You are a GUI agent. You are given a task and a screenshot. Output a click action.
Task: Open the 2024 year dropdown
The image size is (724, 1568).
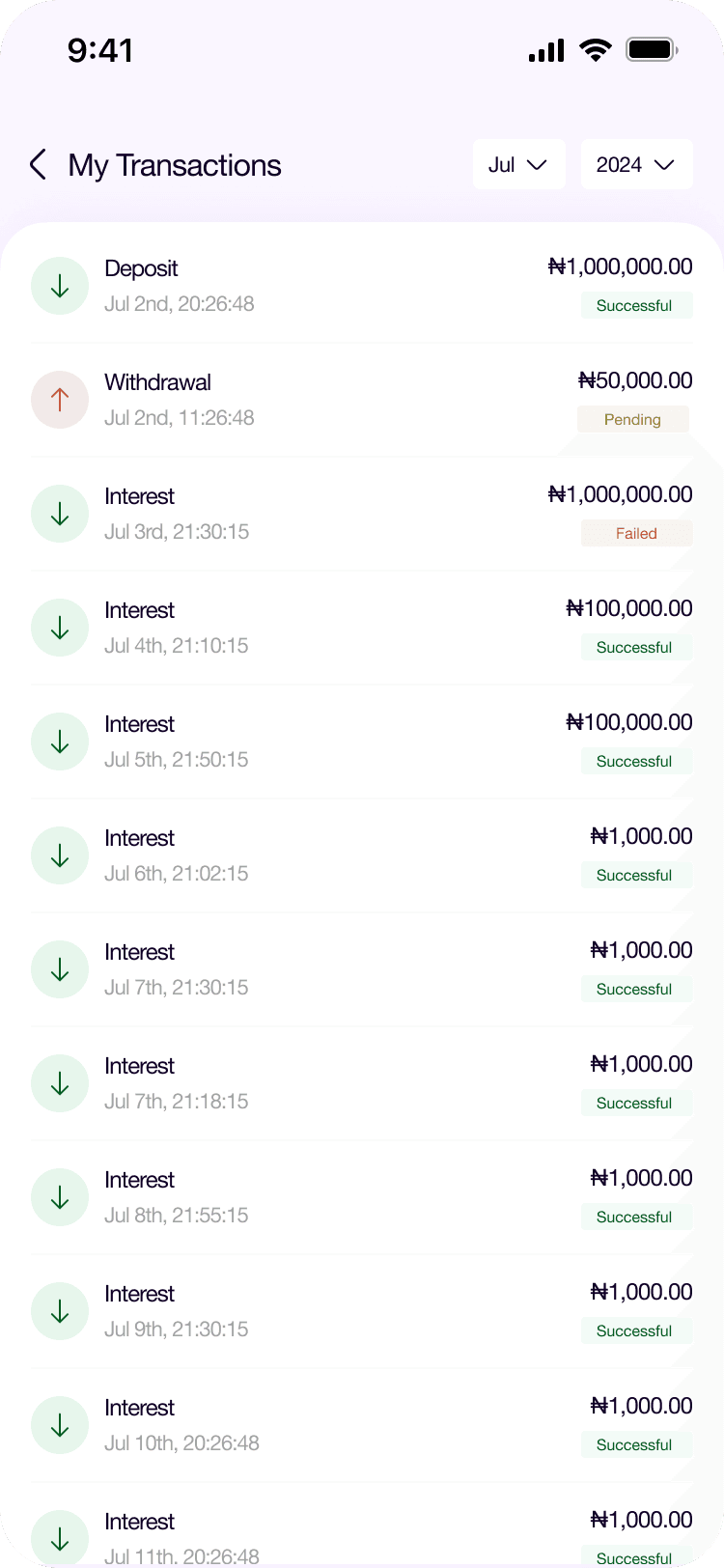click(636, 165)
